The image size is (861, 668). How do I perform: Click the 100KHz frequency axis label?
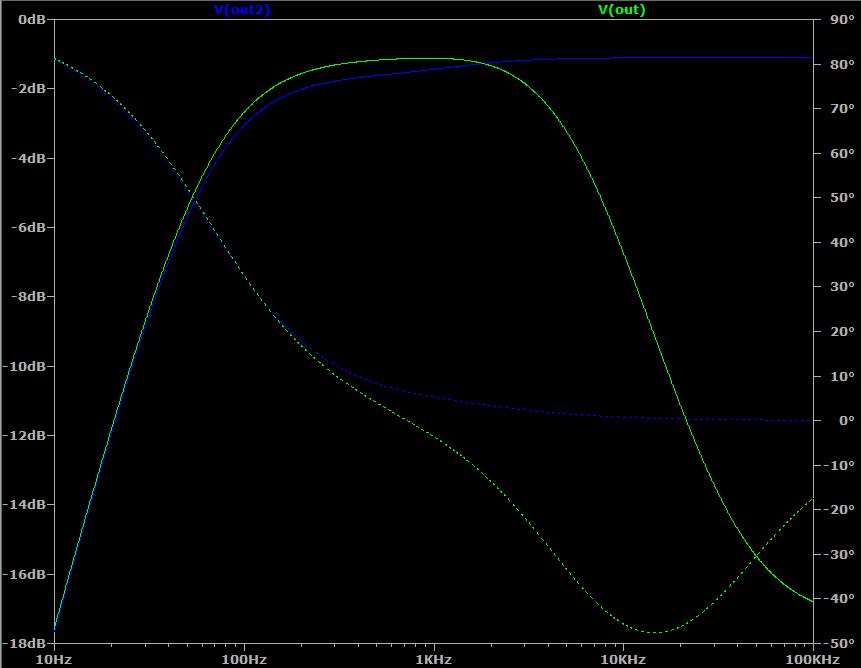click(x=811, y=660)
